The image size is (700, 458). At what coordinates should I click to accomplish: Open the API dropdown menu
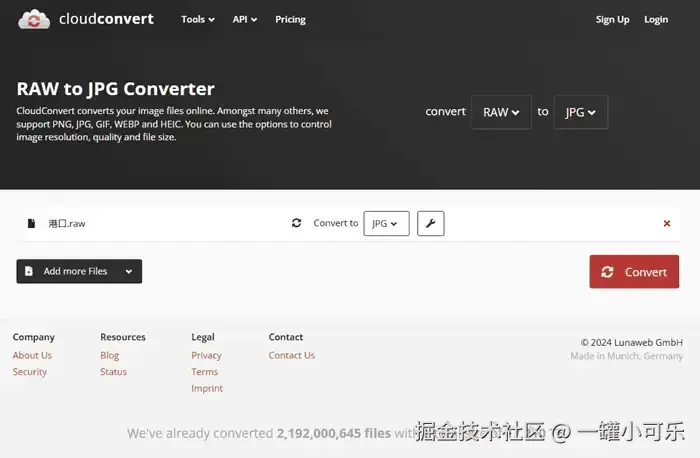245,20
